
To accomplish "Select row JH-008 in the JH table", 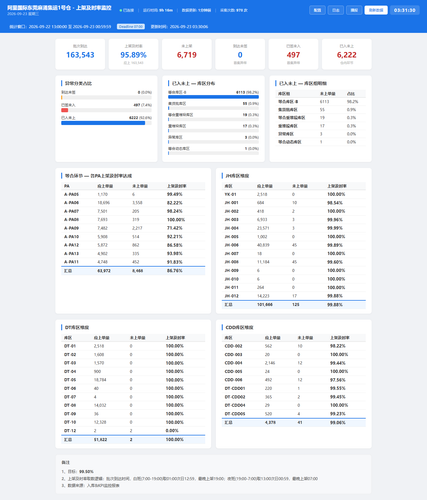I will pyautogui.click(x=294, y=262).
